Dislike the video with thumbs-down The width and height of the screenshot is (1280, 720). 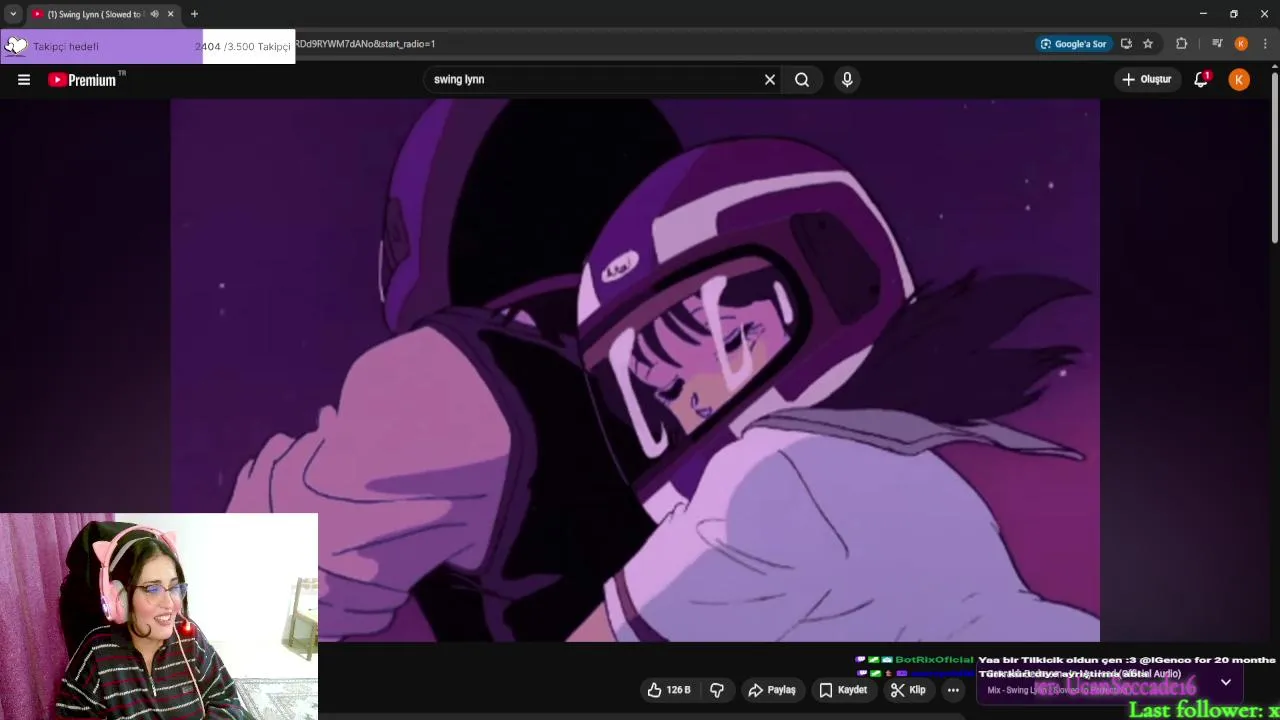(717, 690)
